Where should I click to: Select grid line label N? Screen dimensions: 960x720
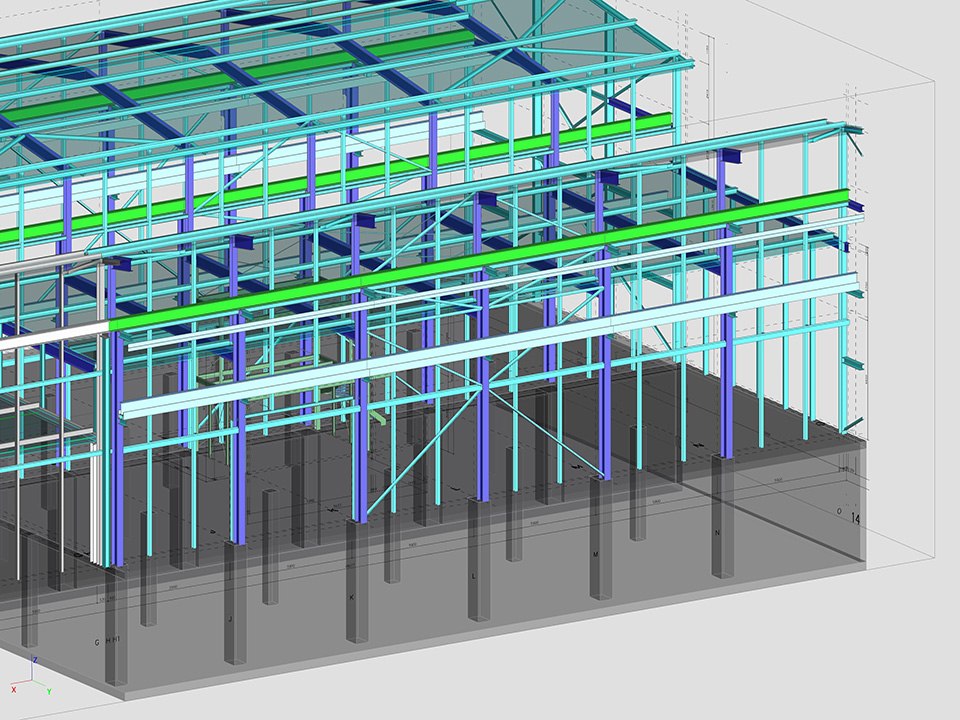click(x=717, y=533)
